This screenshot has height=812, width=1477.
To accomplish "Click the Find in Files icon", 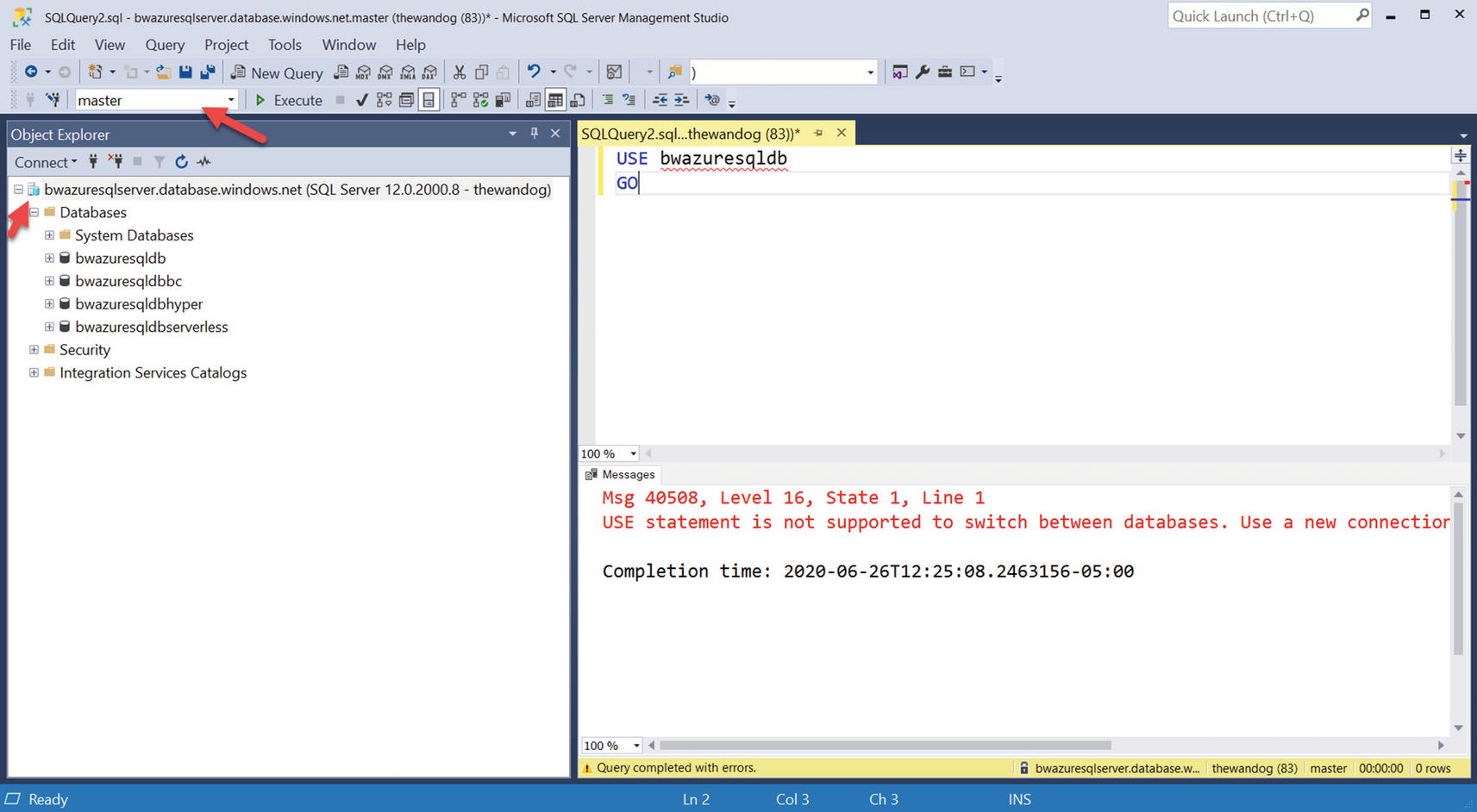I will click(x=675, y=72).
